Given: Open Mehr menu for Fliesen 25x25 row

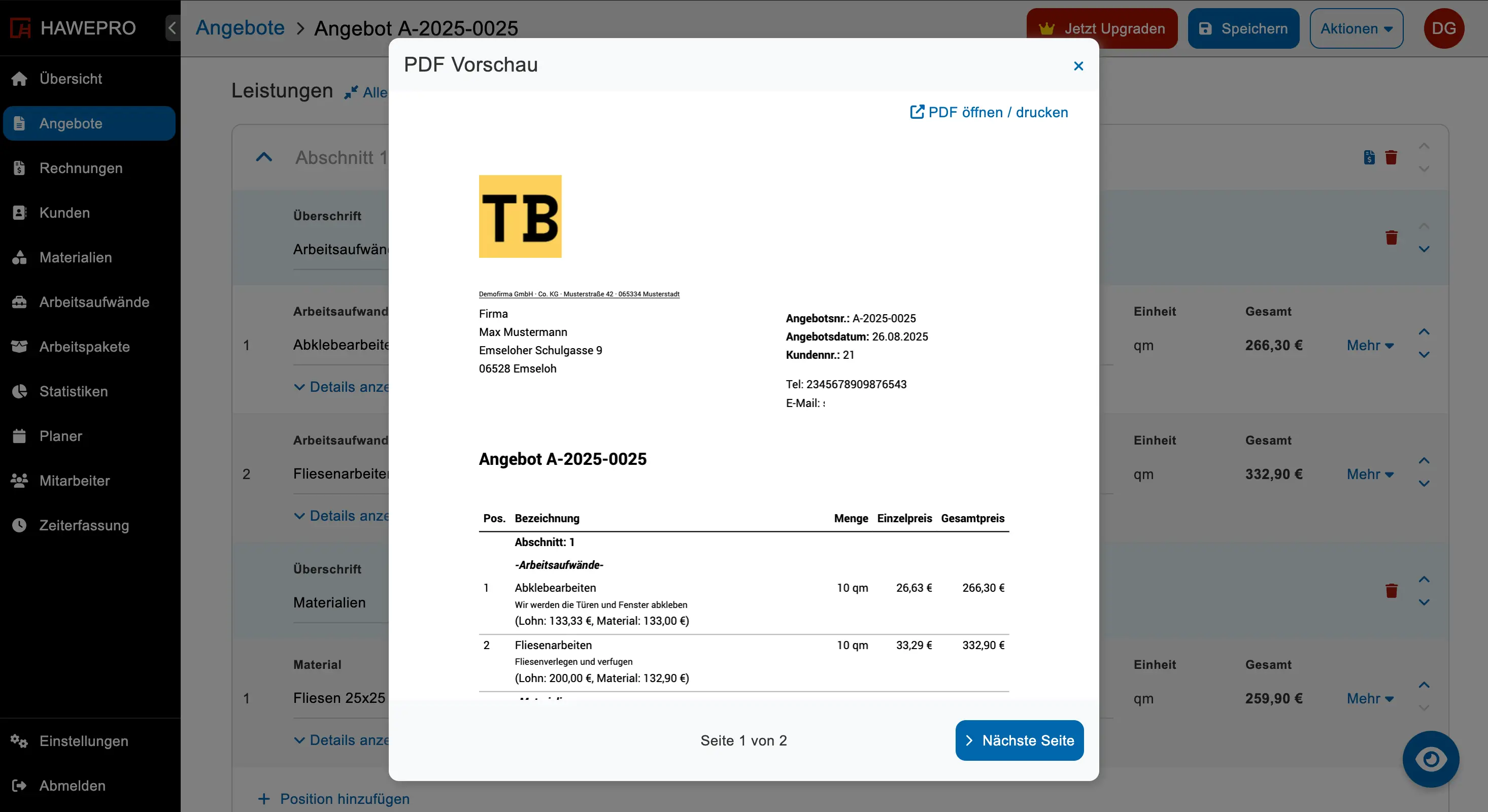Looking at the screenshot, I should point(1370,698).
